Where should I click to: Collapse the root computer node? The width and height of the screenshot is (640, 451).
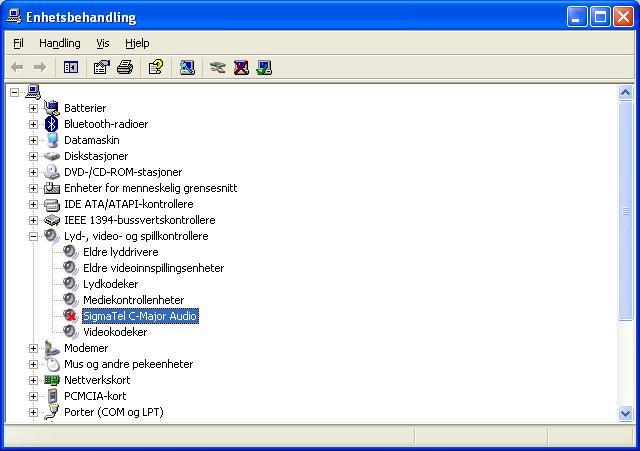coord(15,92)
